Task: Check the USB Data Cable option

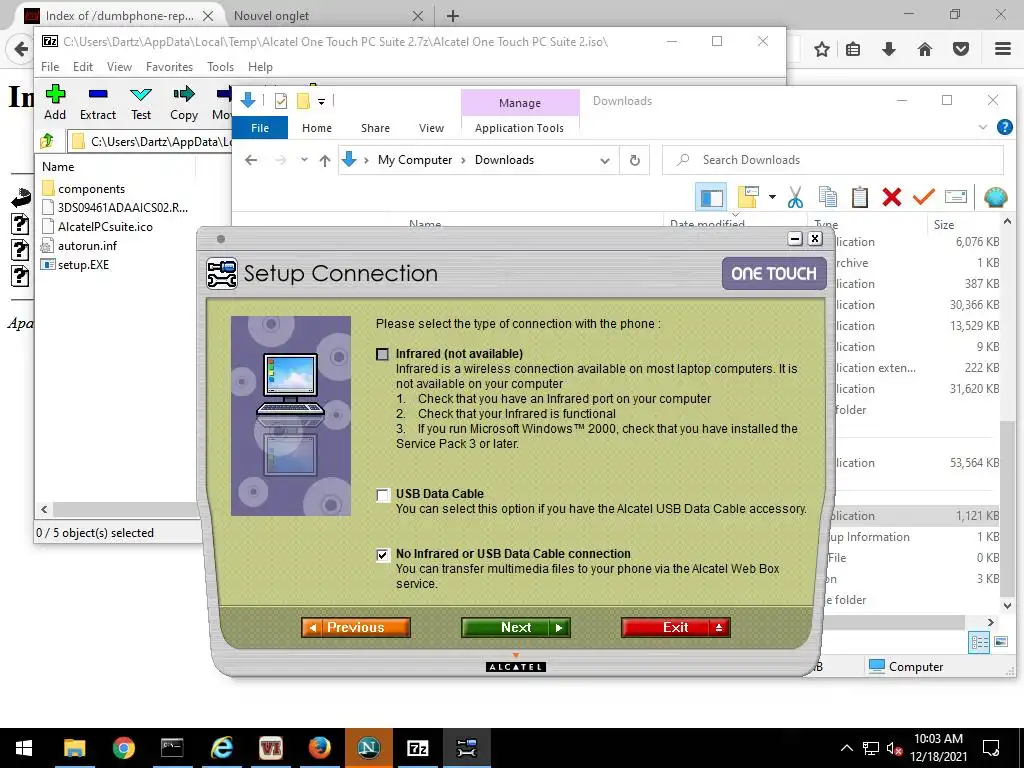Action: (383, 495)
